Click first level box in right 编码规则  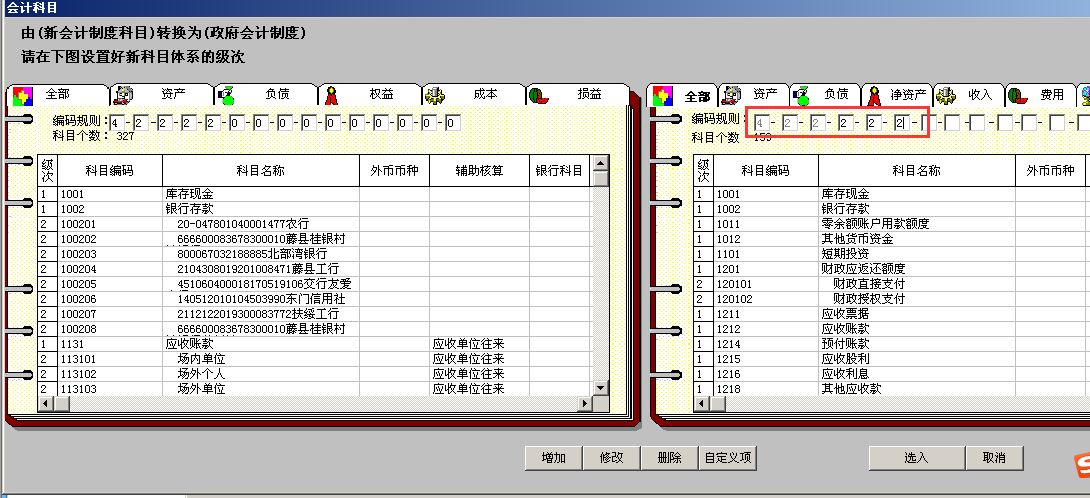tap(762, 123)
